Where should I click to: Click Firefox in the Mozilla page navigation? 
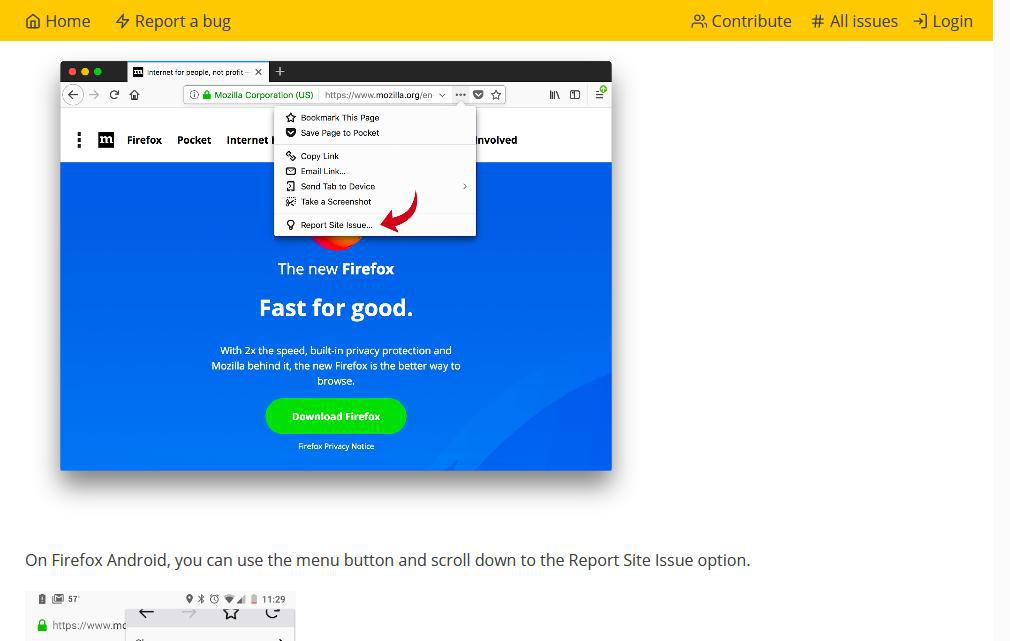(144, 140)
